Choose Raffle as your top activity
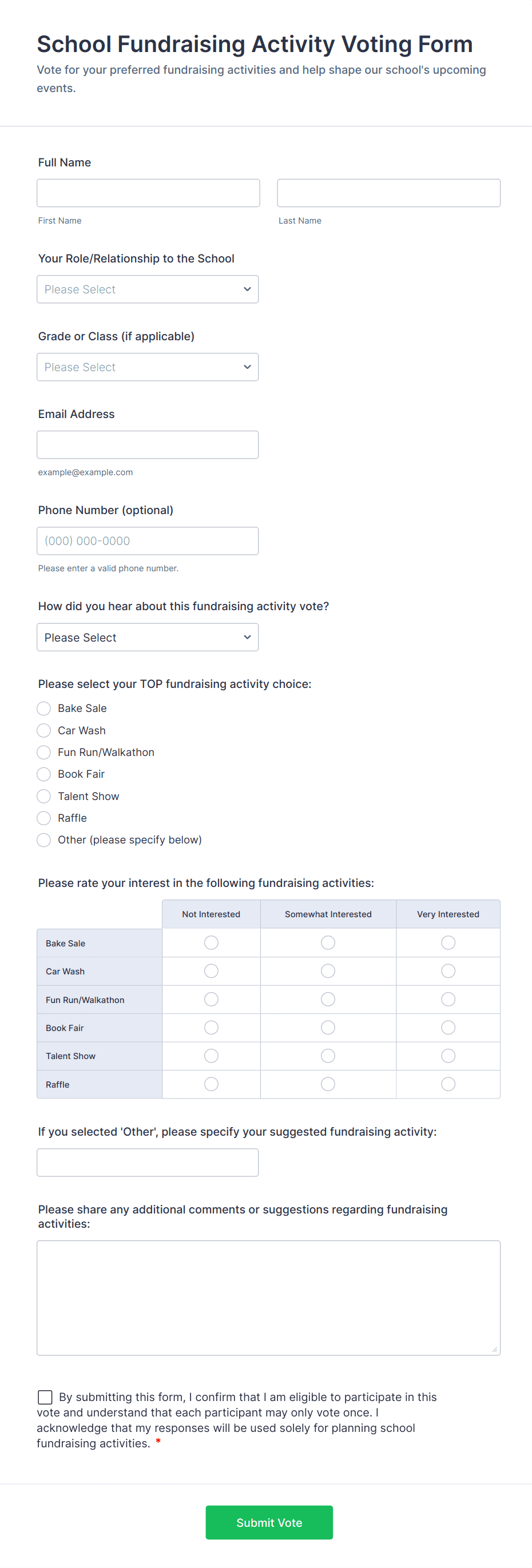This screenshot has width=532, height=1568. [x=43, y=818]
